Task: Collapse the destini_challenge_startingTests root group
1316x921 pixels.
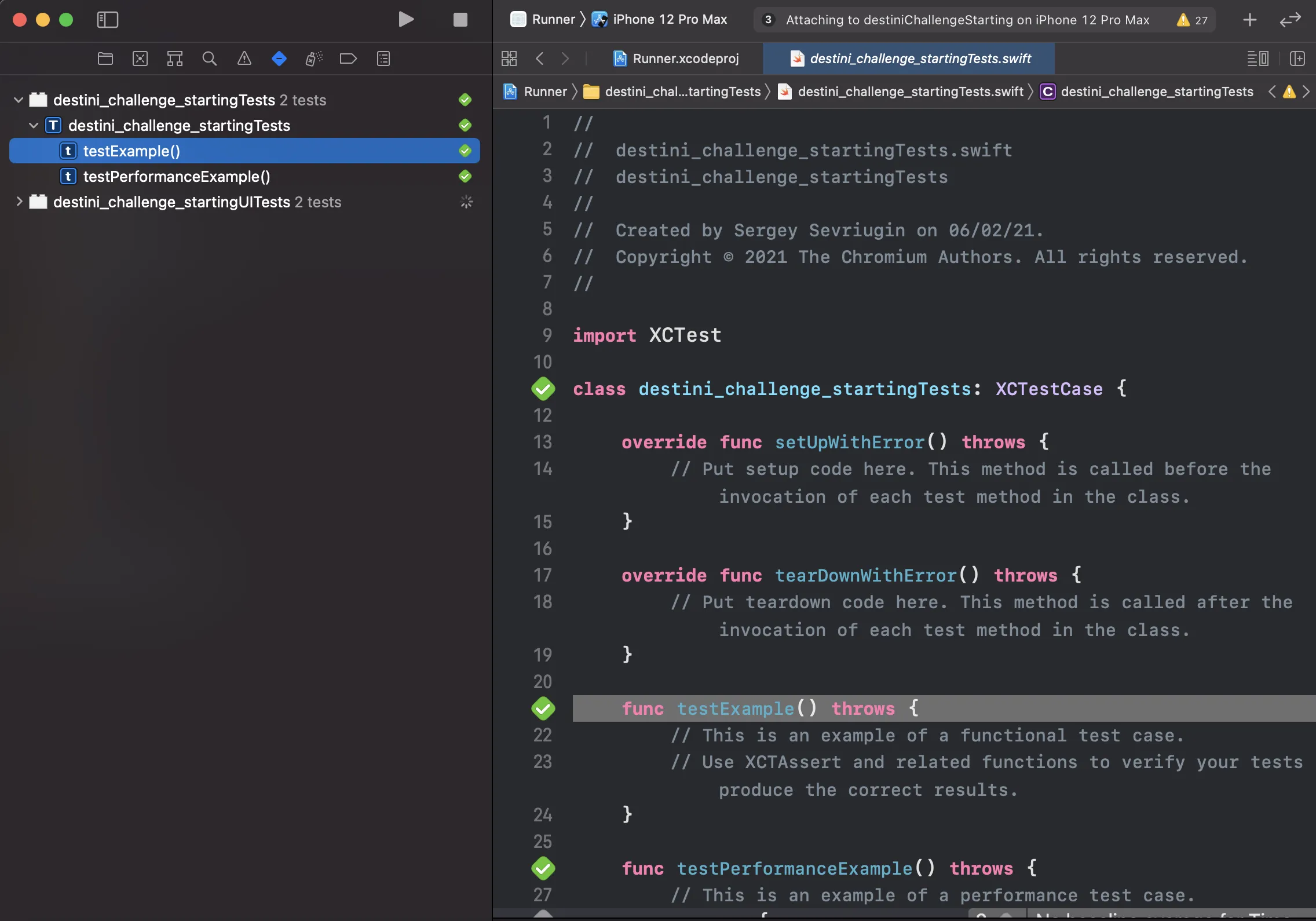Action: pos(18,99)
